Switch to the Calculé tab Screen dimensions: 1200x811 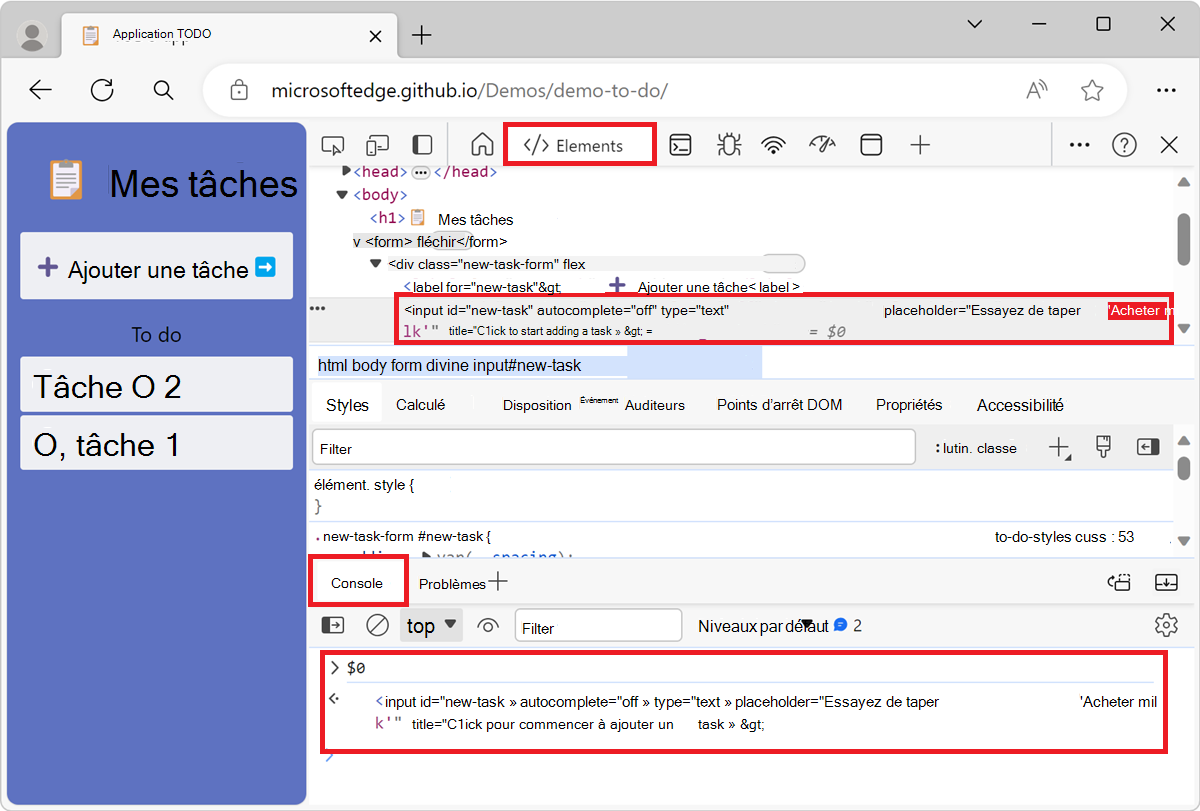pyautogui.click(x=420, y=405)
